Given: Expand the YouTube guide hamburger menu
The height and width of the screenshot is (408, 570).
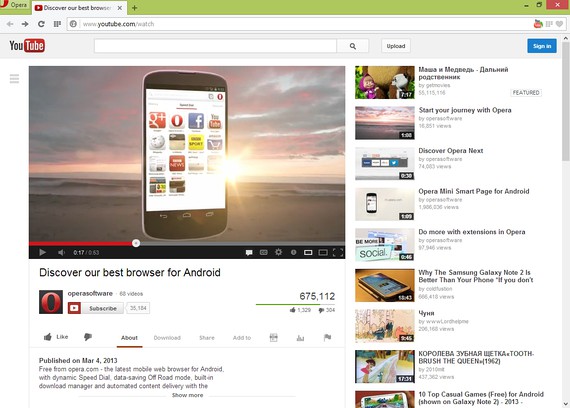Looking at the screenshot, I should click(x=14, y=79).
